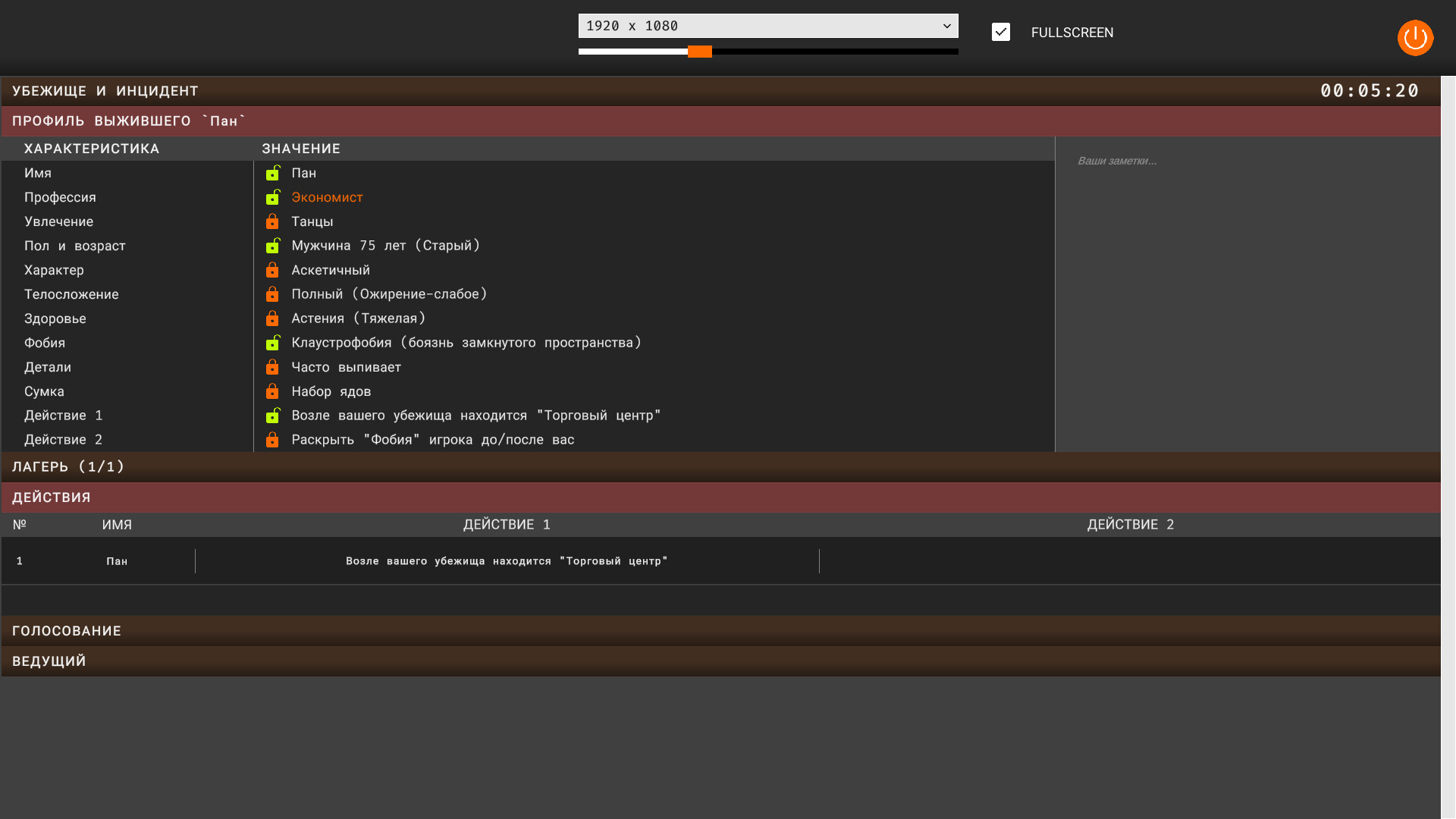Unlock the "Часто выпивает" detail
The height and width of the screenshot is (819, 1456).
(x=272, y=367)
